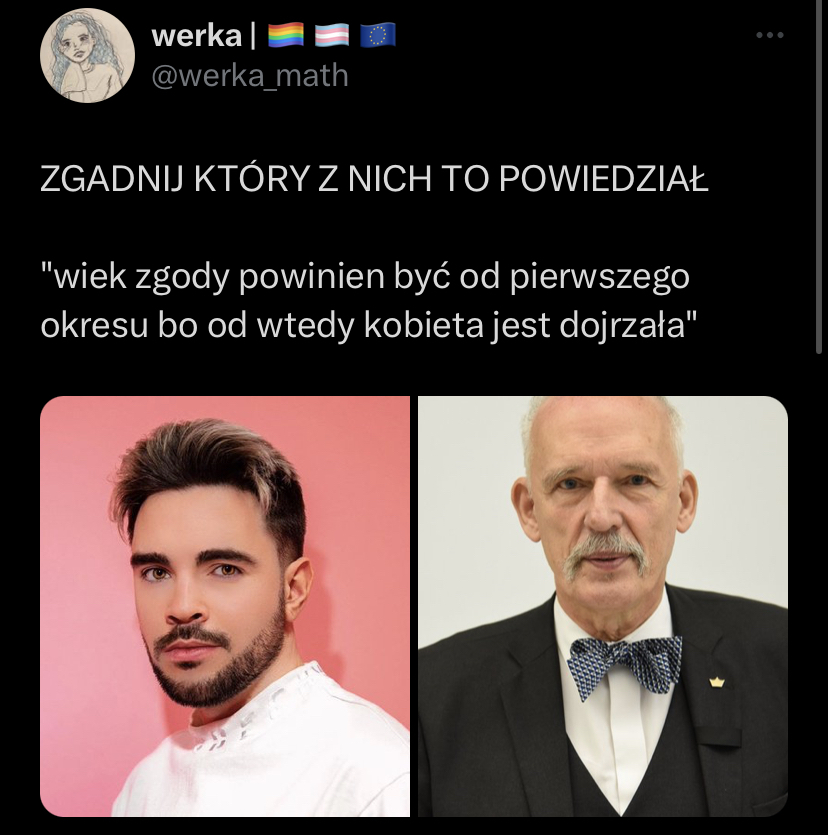Open the werka profile avatar drawing
828x835 pixels.
(x=87, y=55)
